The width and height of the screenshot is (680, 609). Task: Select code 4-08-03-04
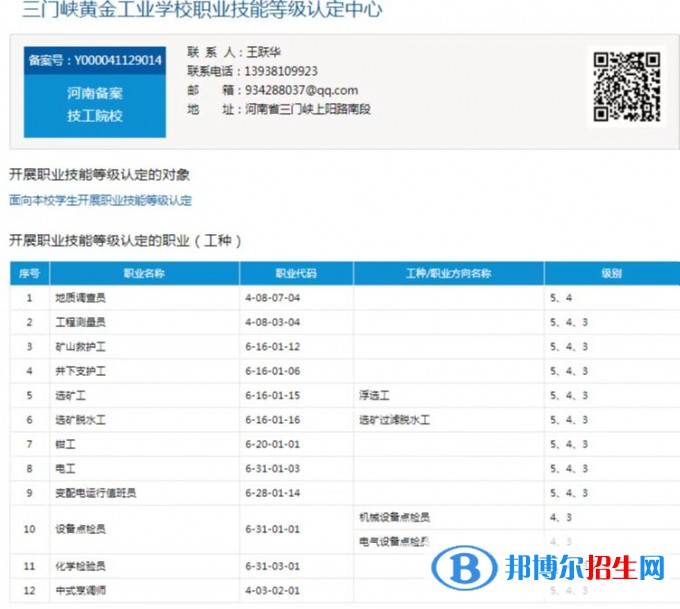[x=273, y=322]
